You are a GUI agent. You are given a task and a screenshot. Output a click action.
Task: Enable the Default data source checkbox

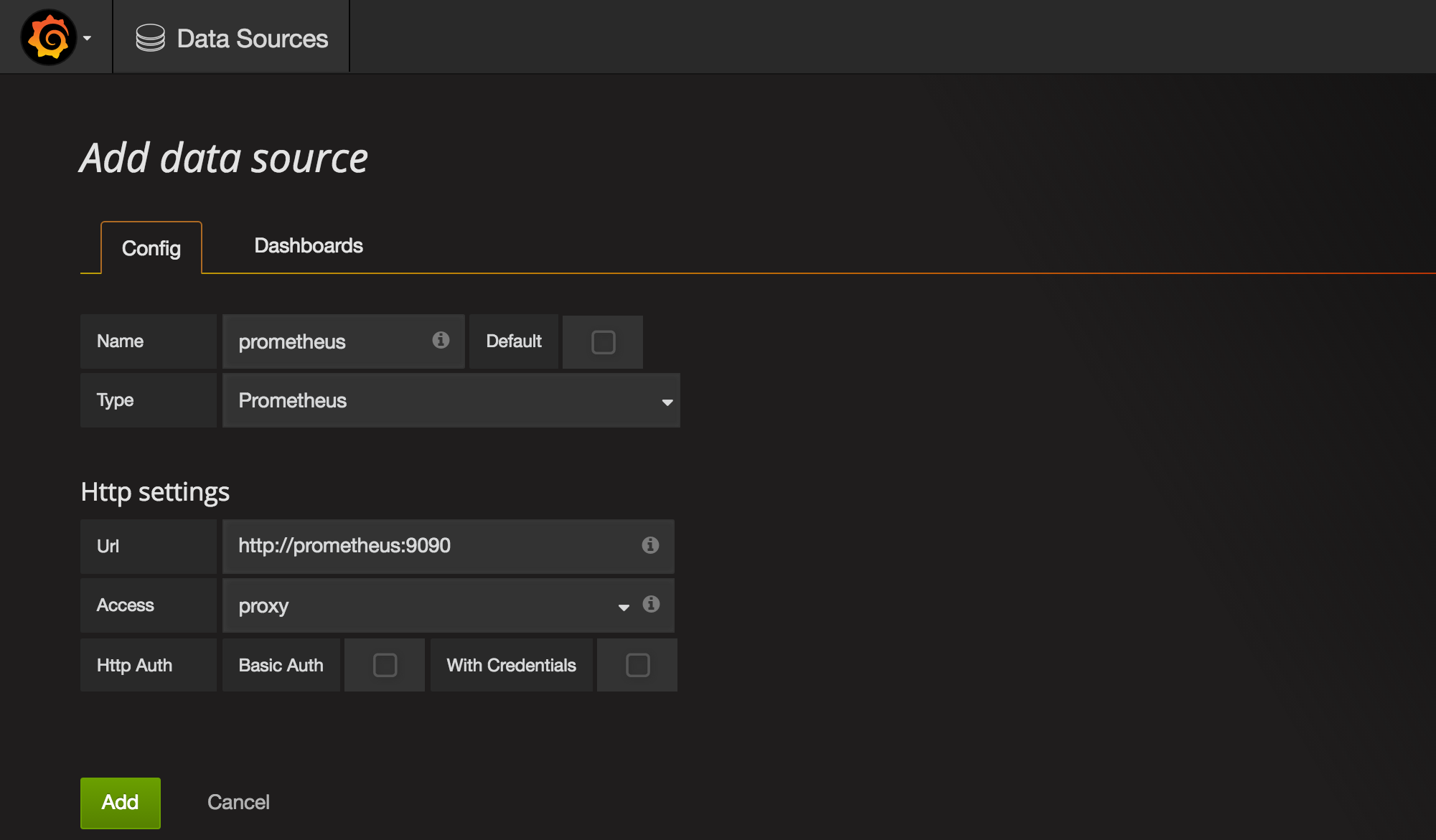coord(602,341)
